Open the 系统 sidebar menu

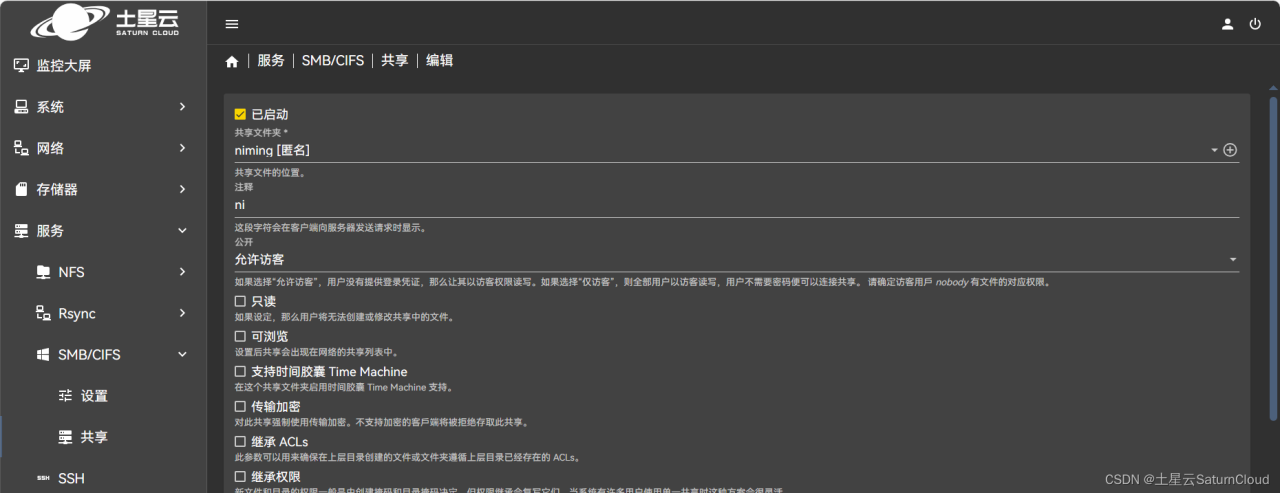tap(104, 107)
